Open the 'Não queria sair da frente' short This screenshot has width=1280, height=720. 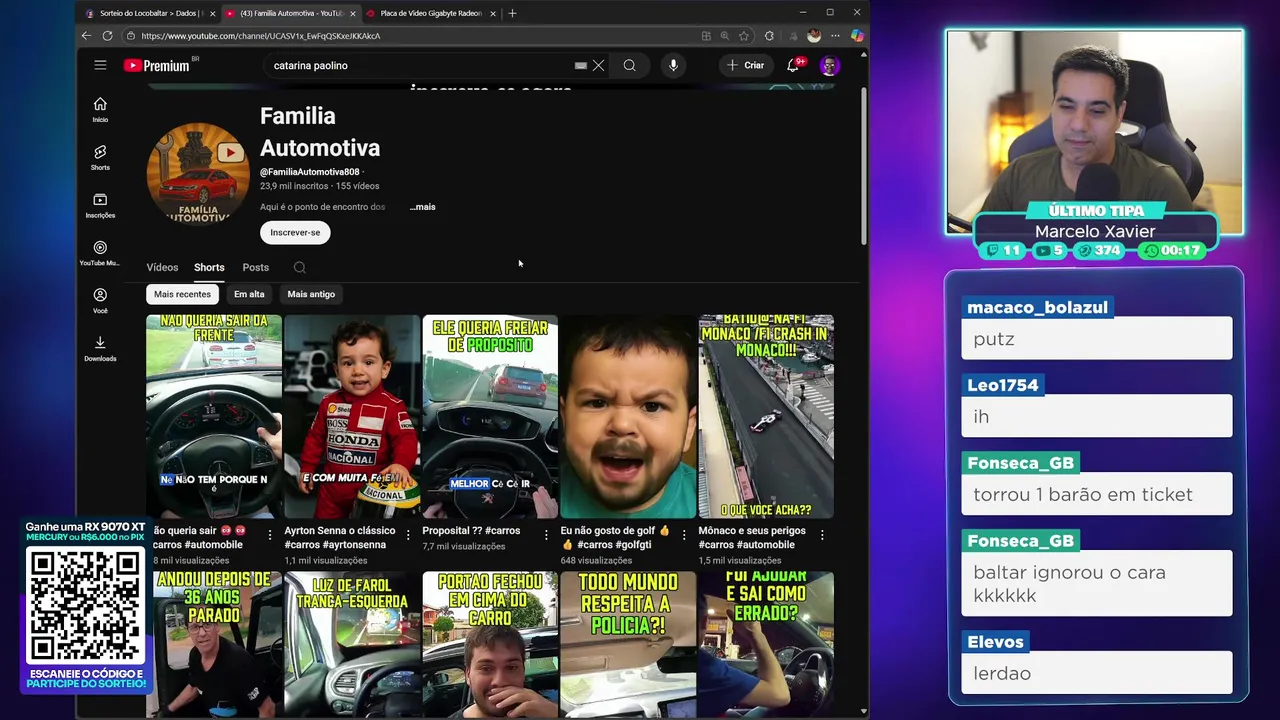(x=214, y=416)
